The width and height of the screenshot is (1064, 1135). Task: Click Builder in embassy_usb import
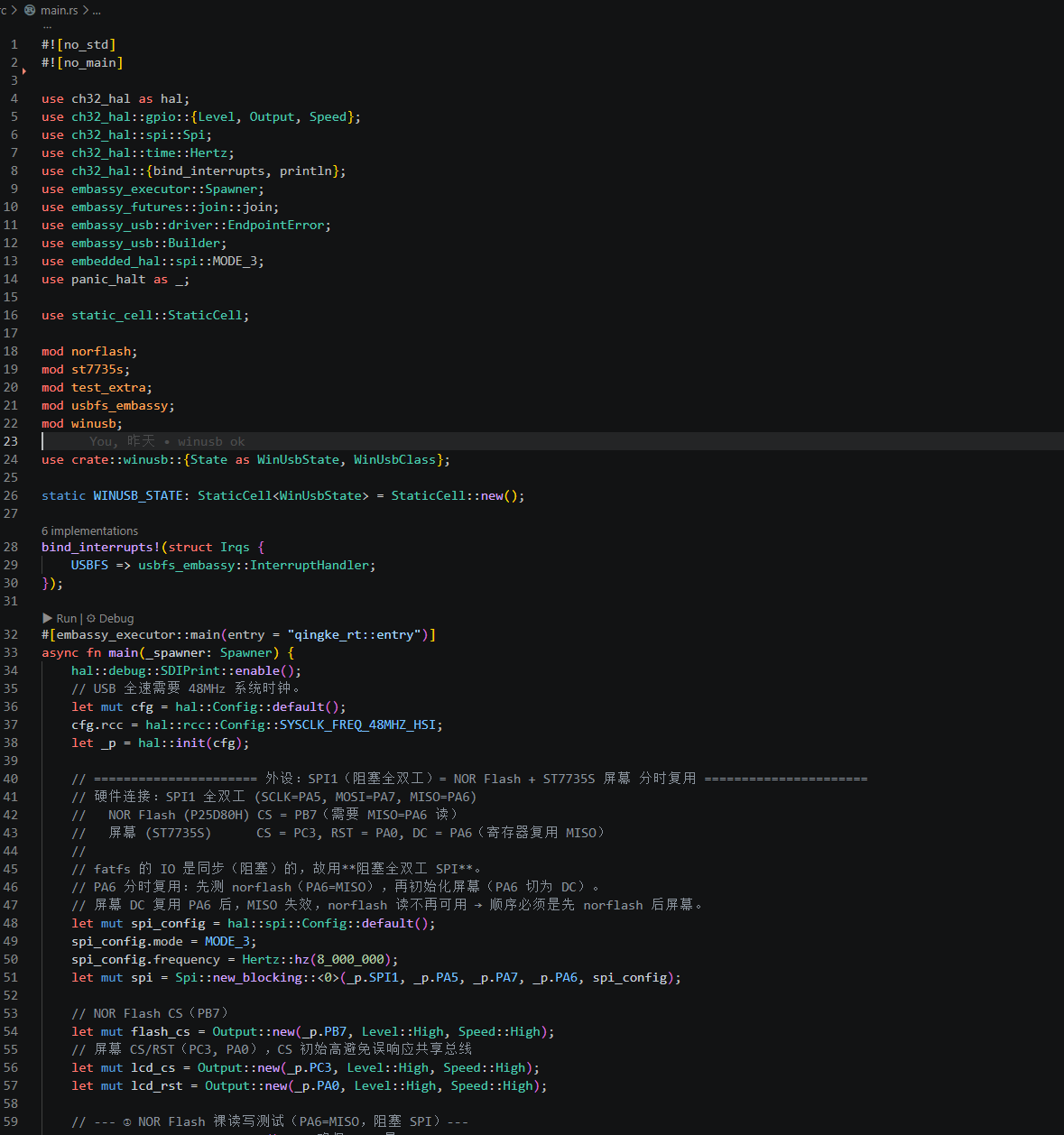click(193, 243)
